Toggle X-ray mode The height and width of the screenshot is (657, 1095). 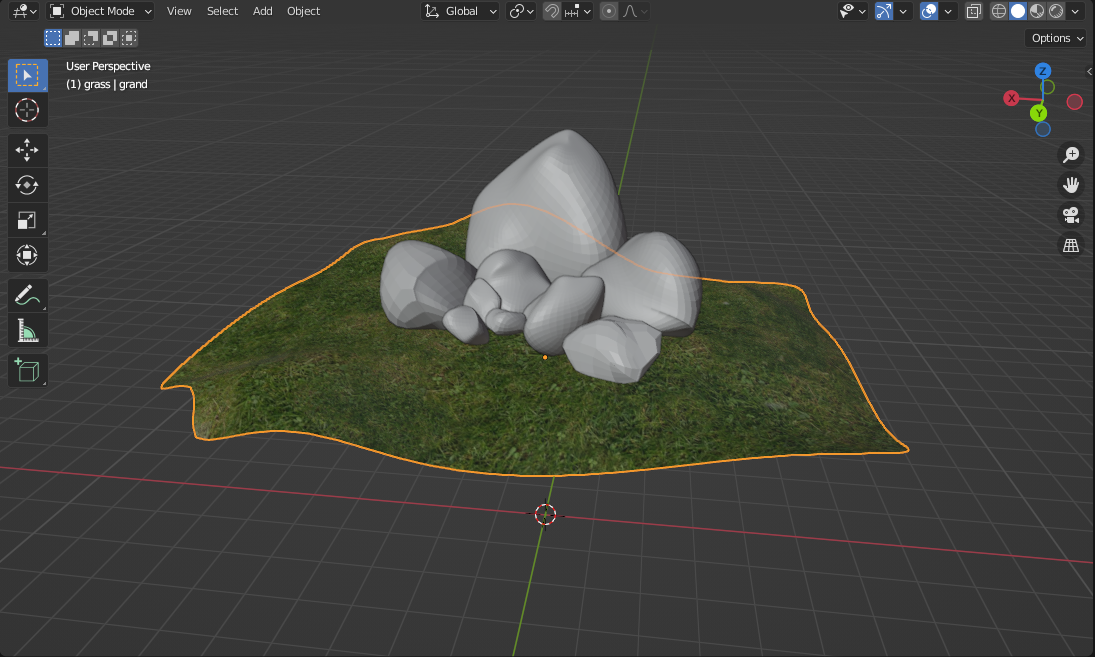click(973, 11)
